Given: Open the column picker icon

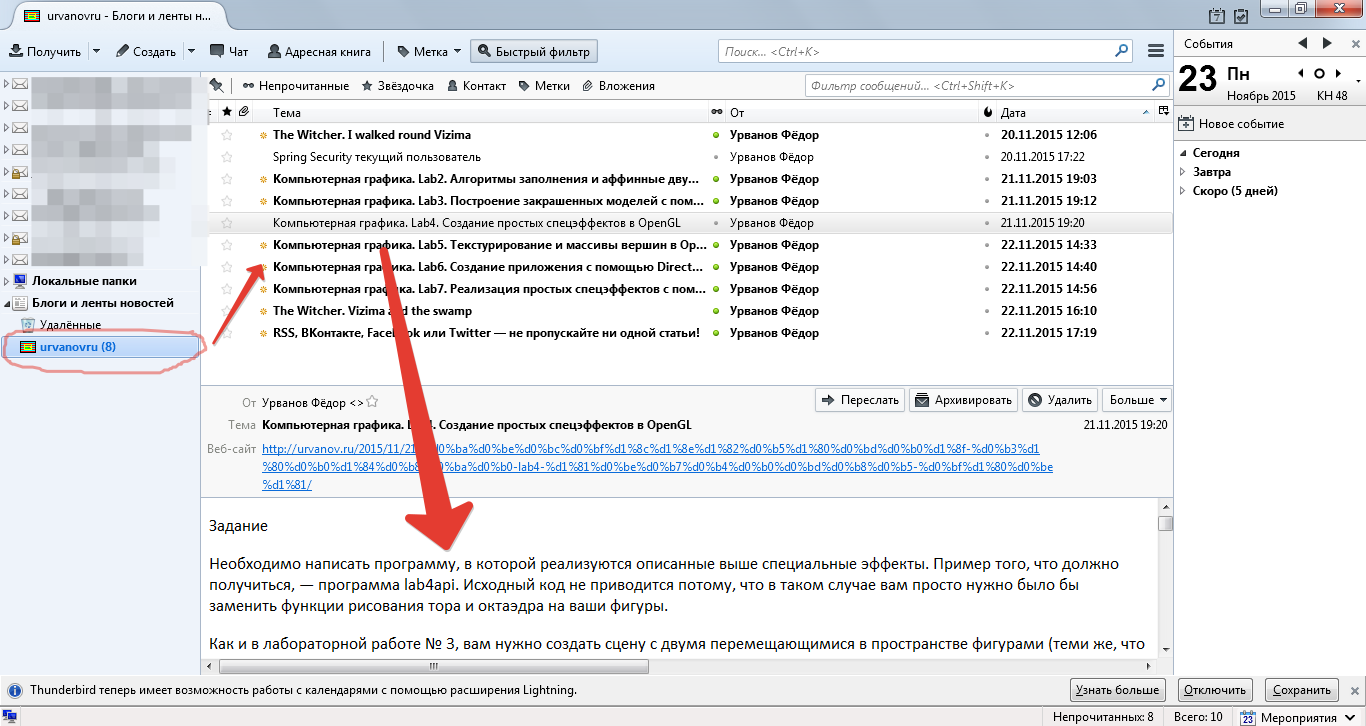Looking at the screenshot, I should tap(1163, 112).
